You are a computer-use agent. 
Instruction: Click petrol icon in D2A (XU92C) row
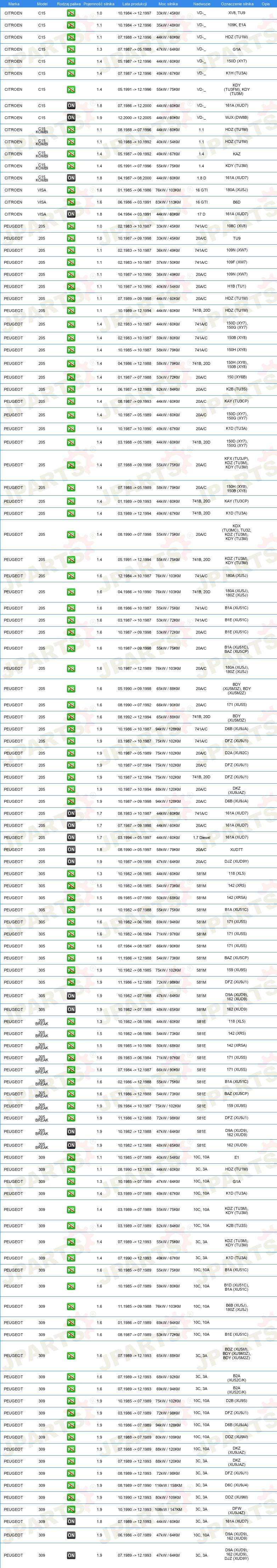[x=71, y=753]
